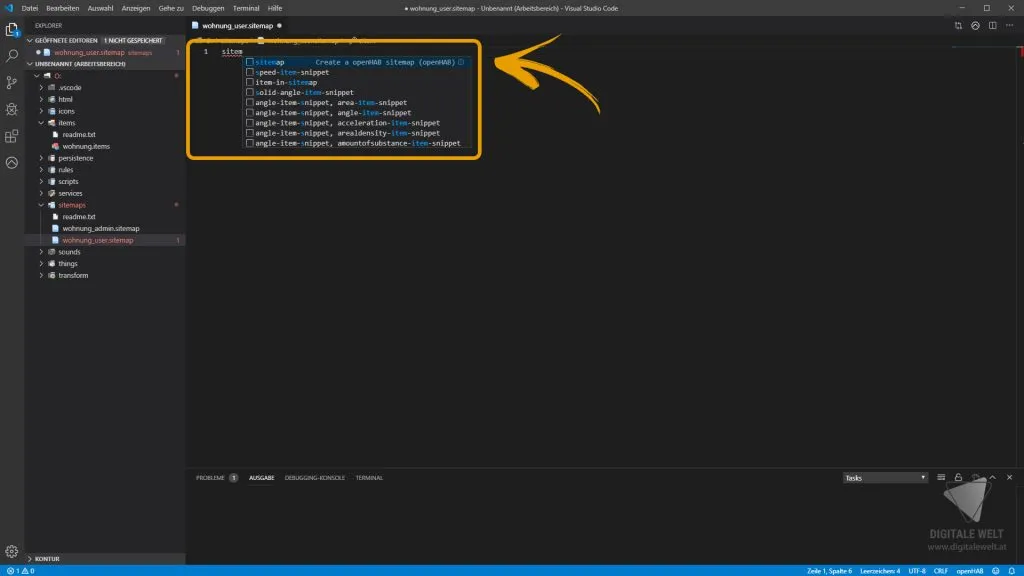Open wohnung.items file in explorer
The width and height of the screenshot is (1024, 576).
click(104, 146)
